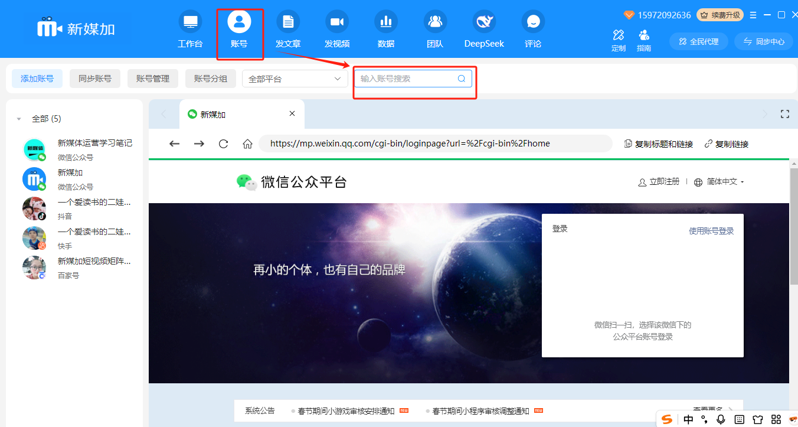
Task: Open the 全民代理 button
Action: pos(699,42)
